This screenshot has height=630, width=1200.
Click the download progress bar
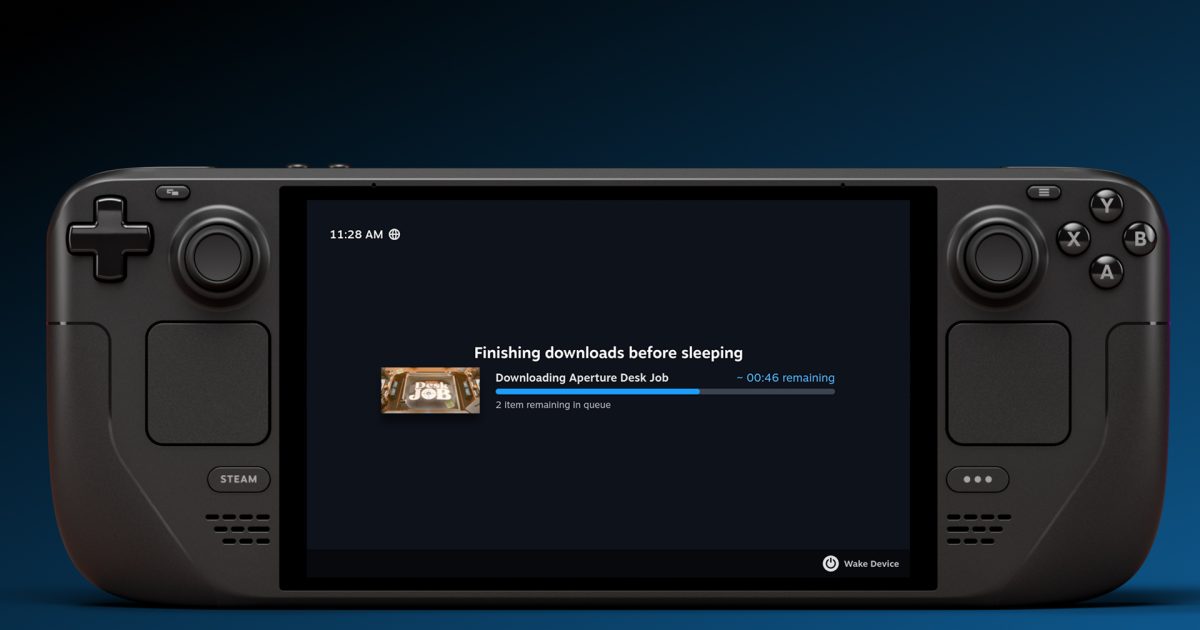coord(665,392)
